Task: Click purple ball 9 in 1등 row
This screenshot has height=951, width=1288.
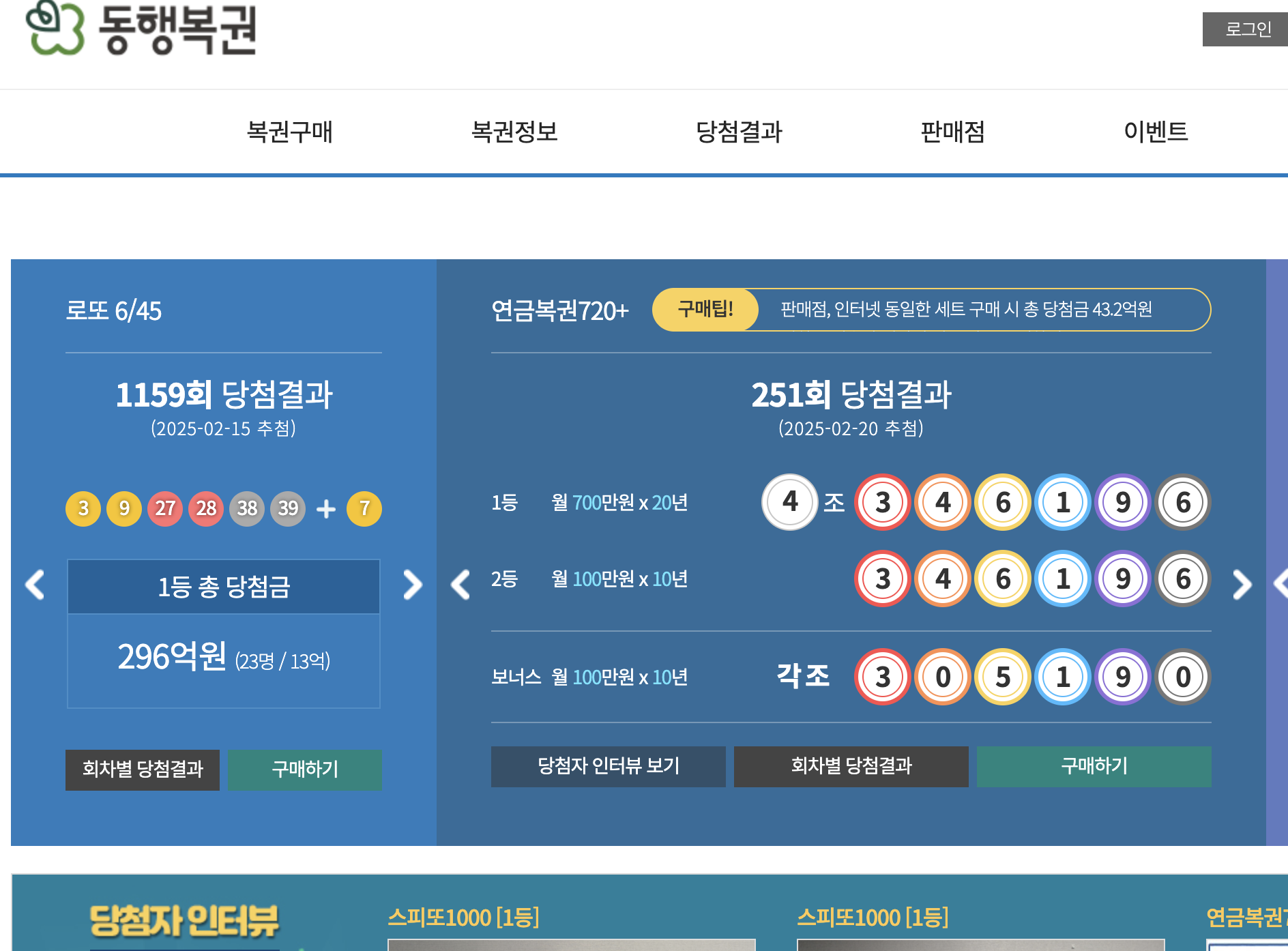Action: [1123, 502]
